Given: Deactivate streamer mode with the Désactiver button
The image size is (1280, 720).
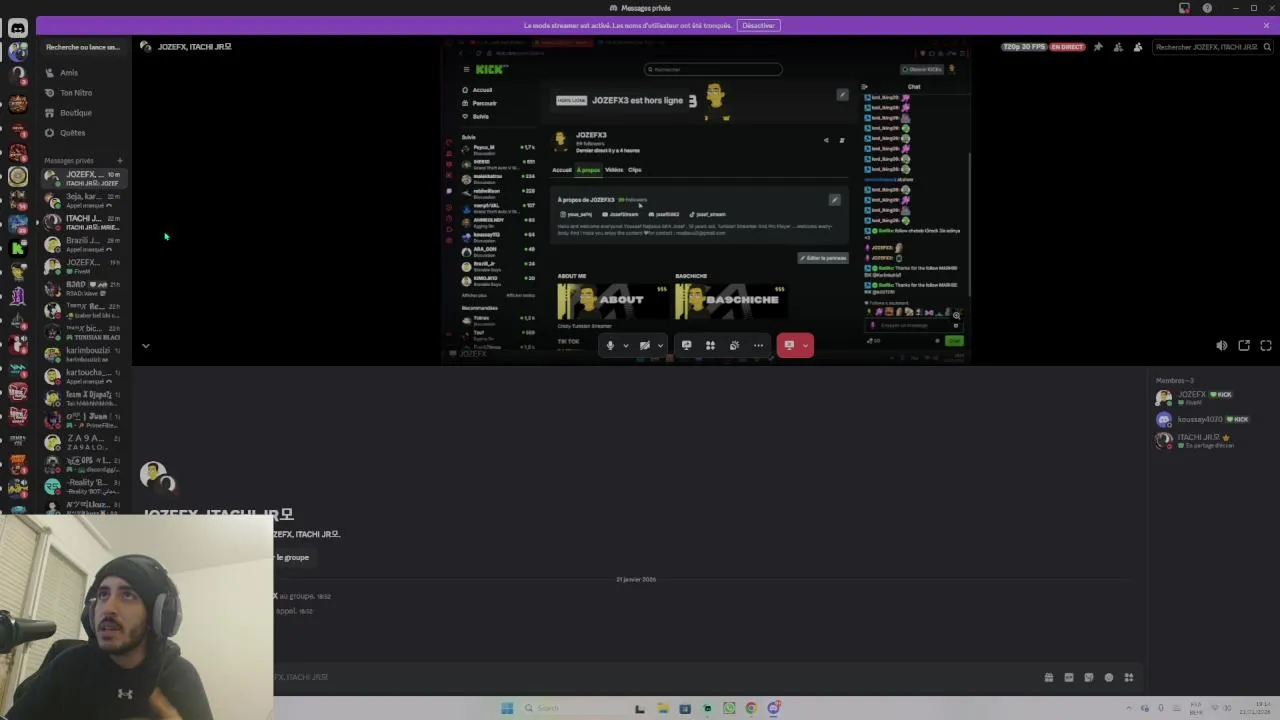Looking at the screenshot, I should (x=759, y=25).
